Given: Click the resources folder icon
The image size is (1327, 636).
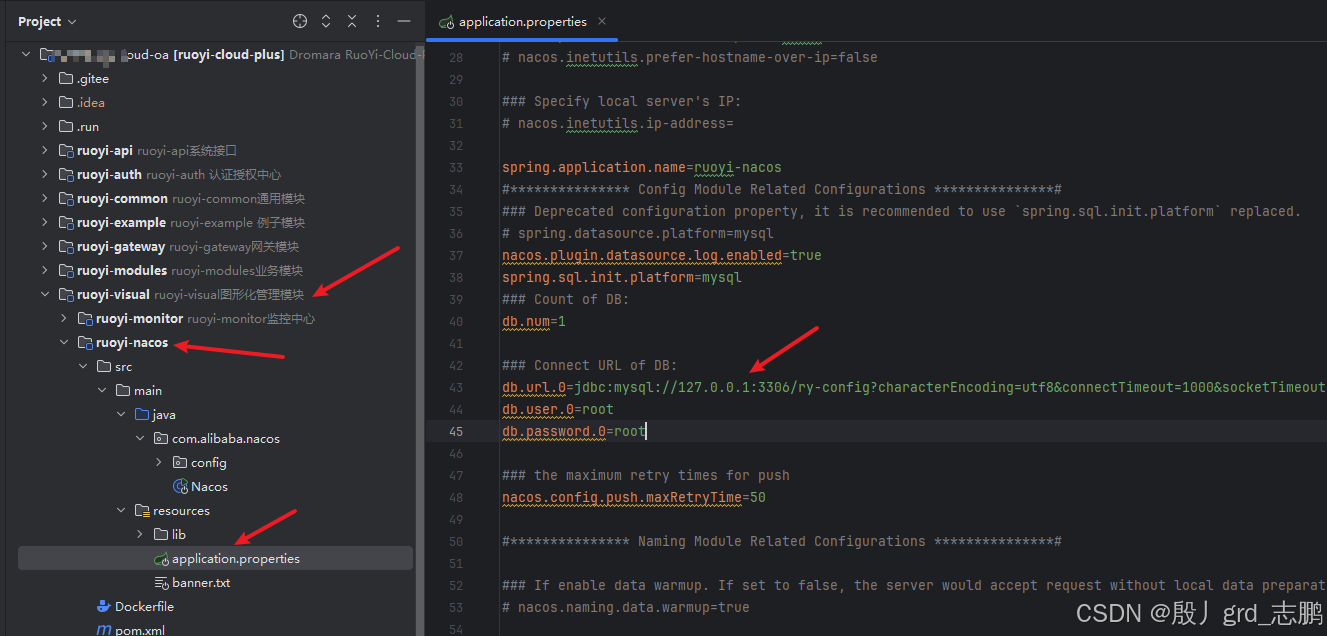Looking at the screenshot, I should coord(142,510).
